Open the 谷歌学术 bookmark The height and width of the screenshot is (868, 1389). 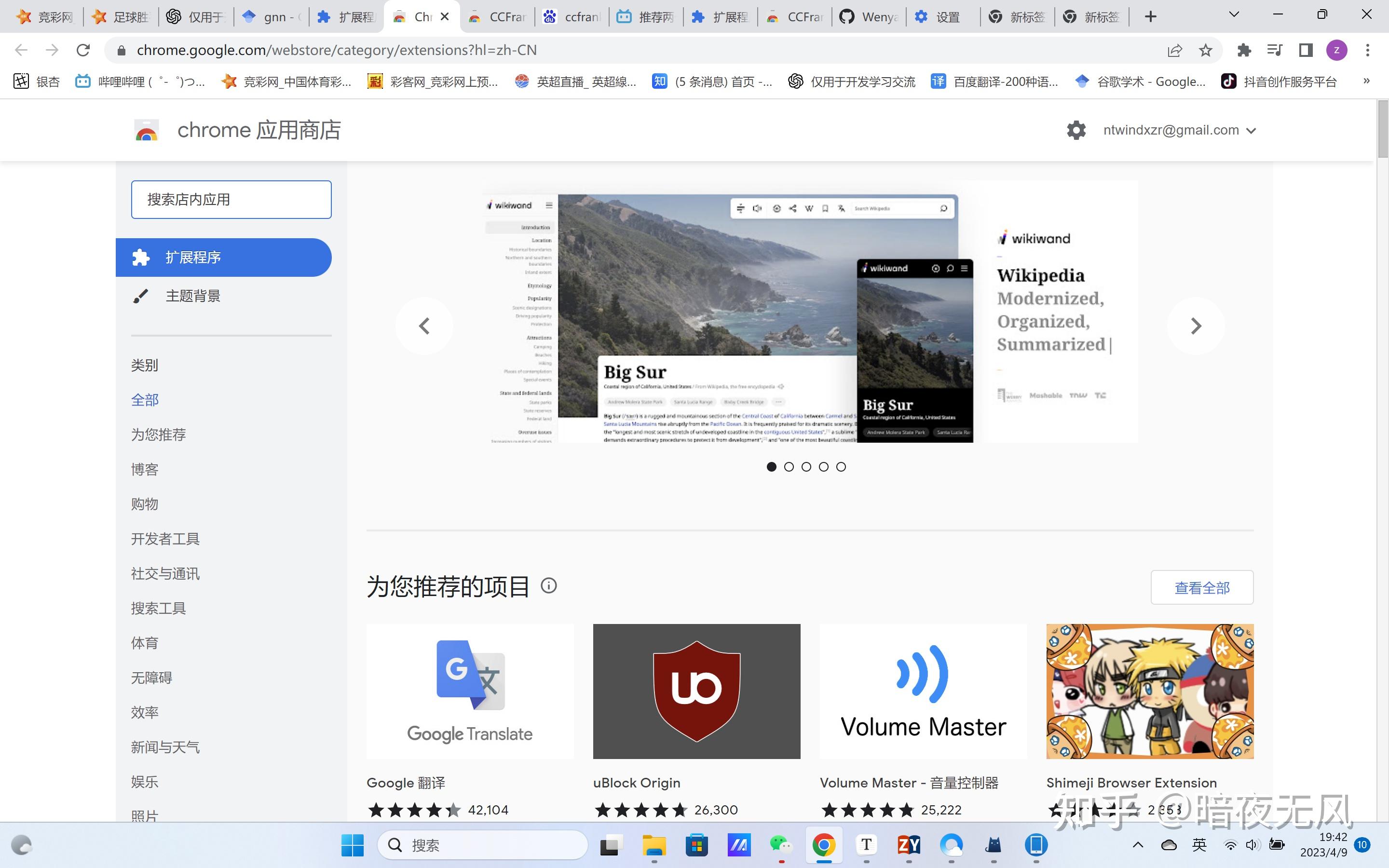click(x=1141, y=81)
